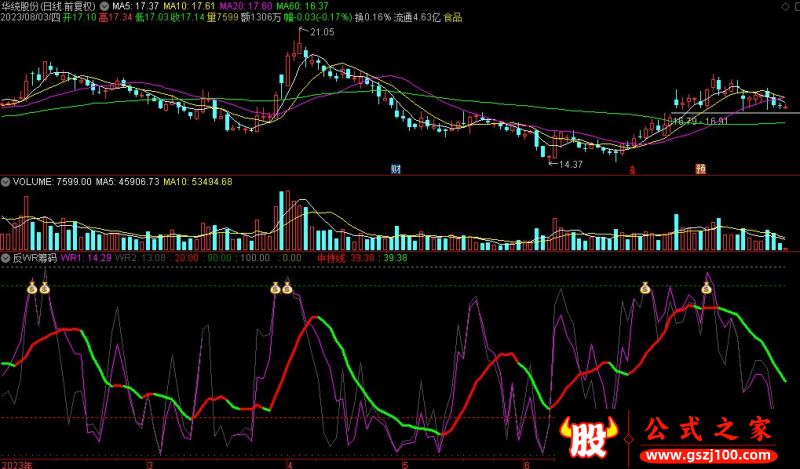This screenshot has height=469, width=800.
Task: Click the 反WR筹码 indicator name
Action: [35, 258]
